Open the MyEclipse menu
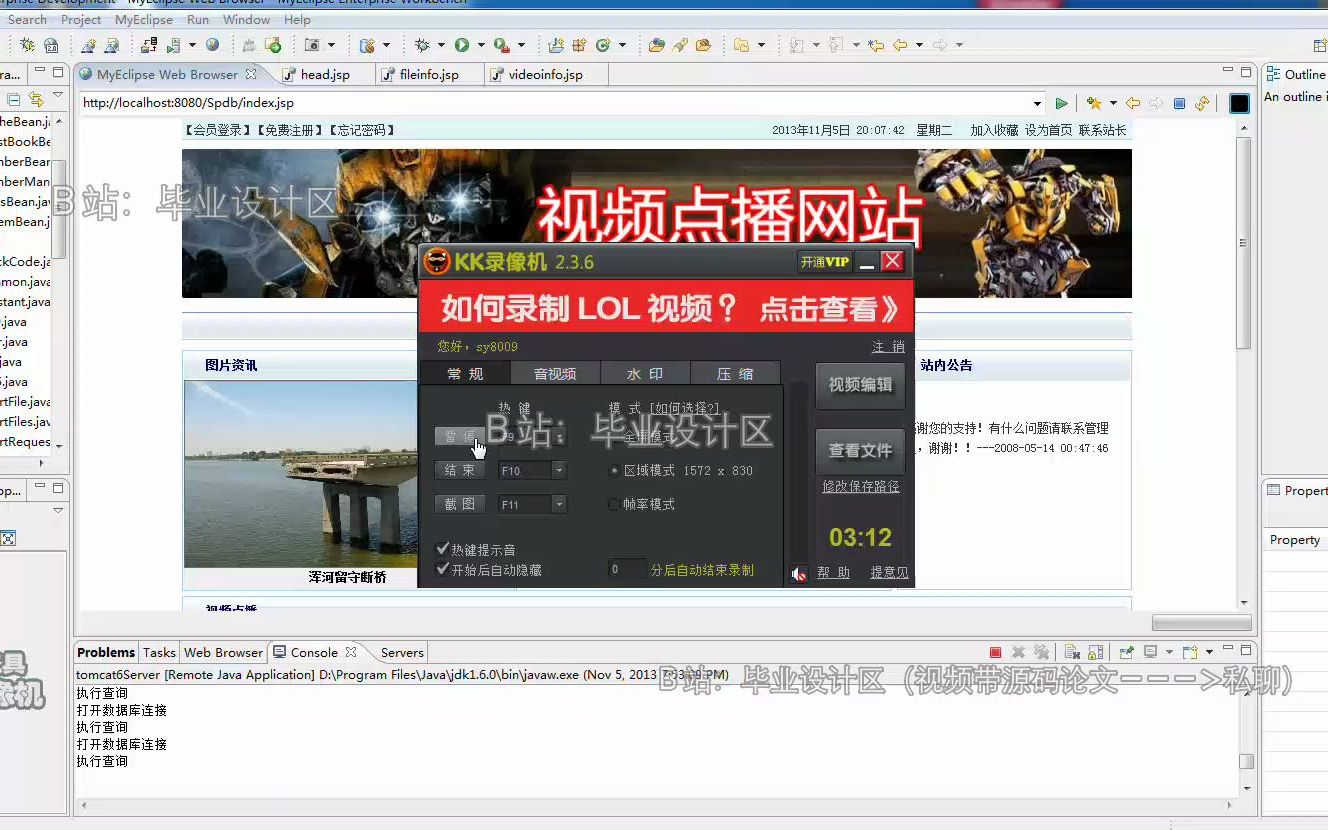This screenshot has height=830, width=1328. coord(144,19)
